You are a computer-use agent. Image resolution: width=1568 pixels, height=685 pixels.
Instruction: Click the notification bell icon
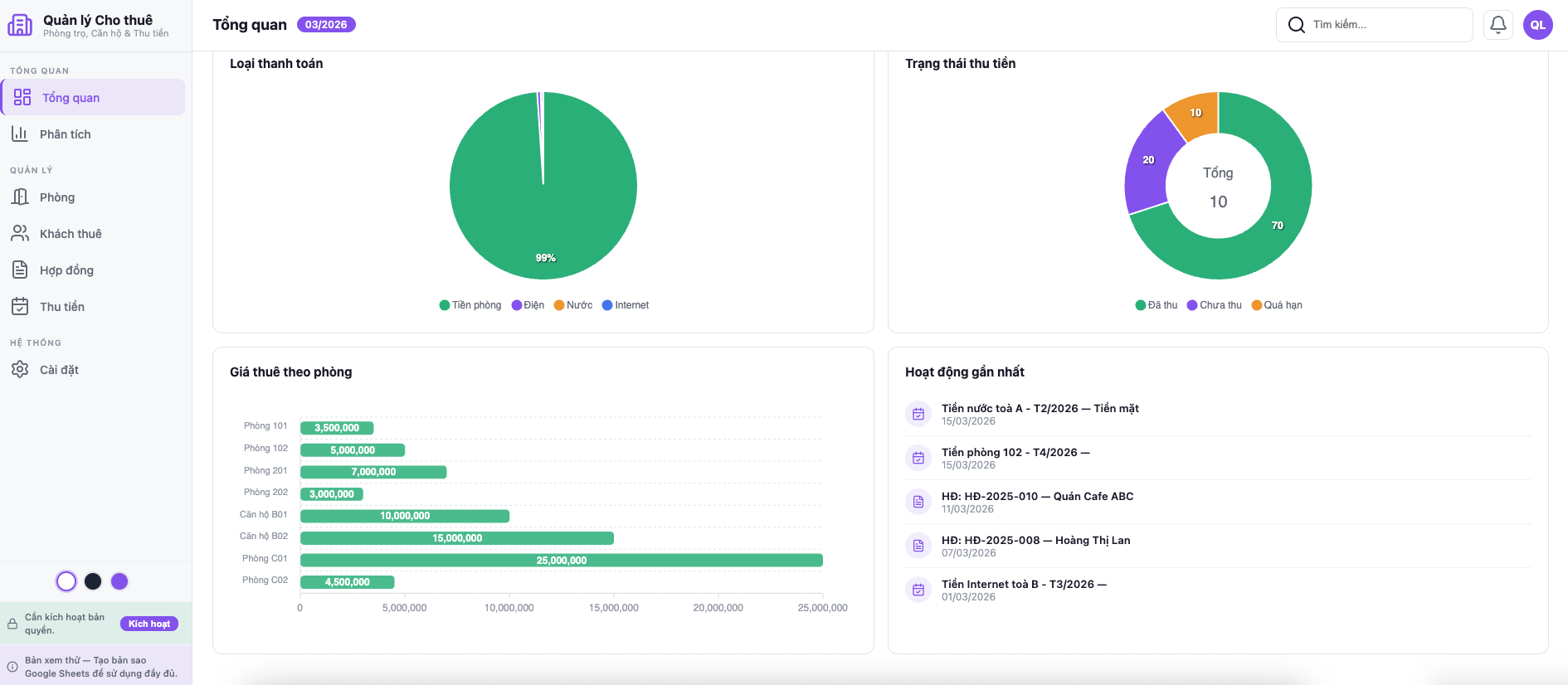click(1497, 25)
